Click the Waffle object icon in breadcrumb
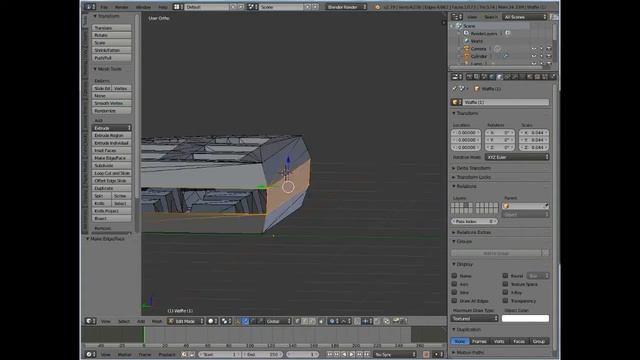The height and width of the screenshot is (360, 640). 477,88
